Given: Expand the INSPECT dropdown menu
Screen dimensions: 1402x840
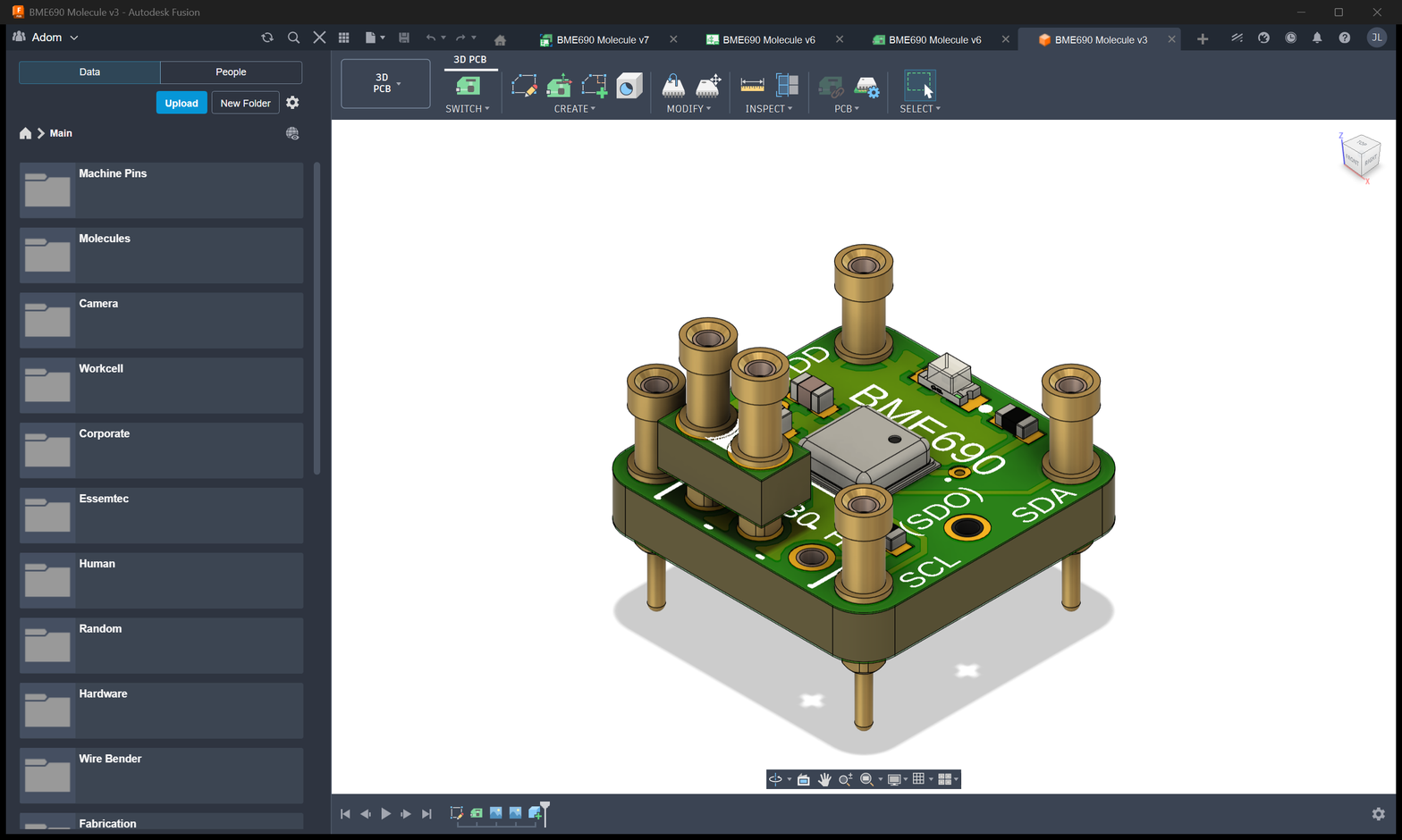Looking at the screenshot, I should tap(769, 109).
